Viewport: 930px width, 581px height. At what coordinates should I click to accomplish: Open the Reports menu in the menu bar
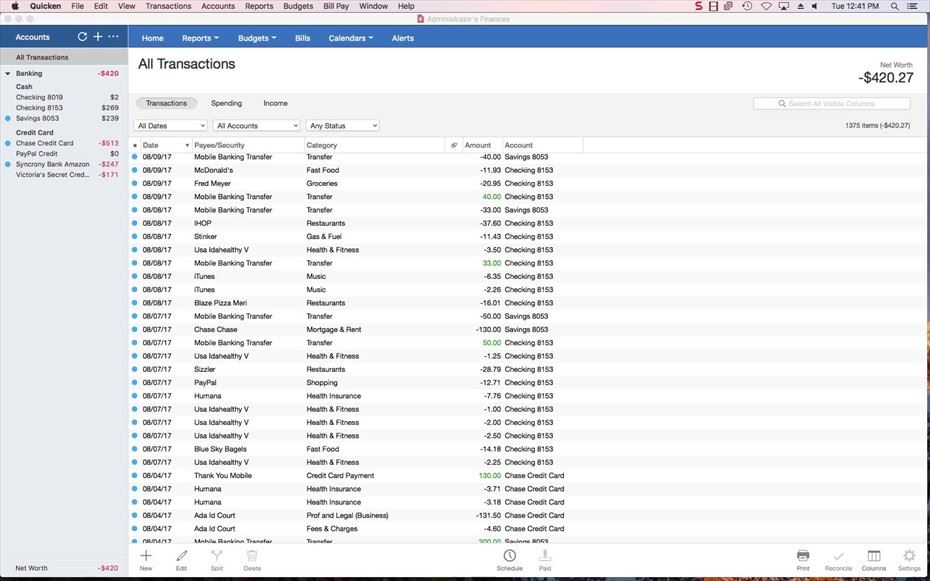(258, 6)
